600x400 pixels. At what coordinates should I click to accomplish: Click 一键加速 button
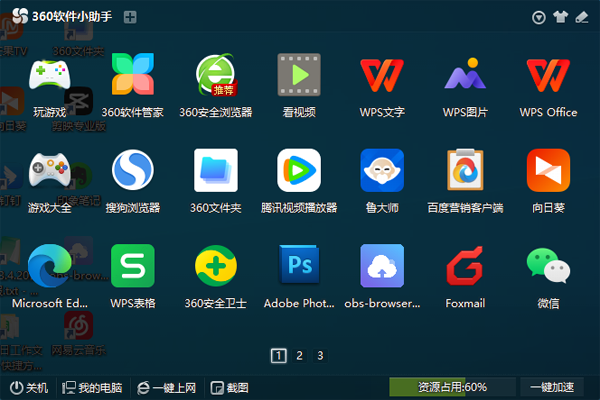(552, 387)
